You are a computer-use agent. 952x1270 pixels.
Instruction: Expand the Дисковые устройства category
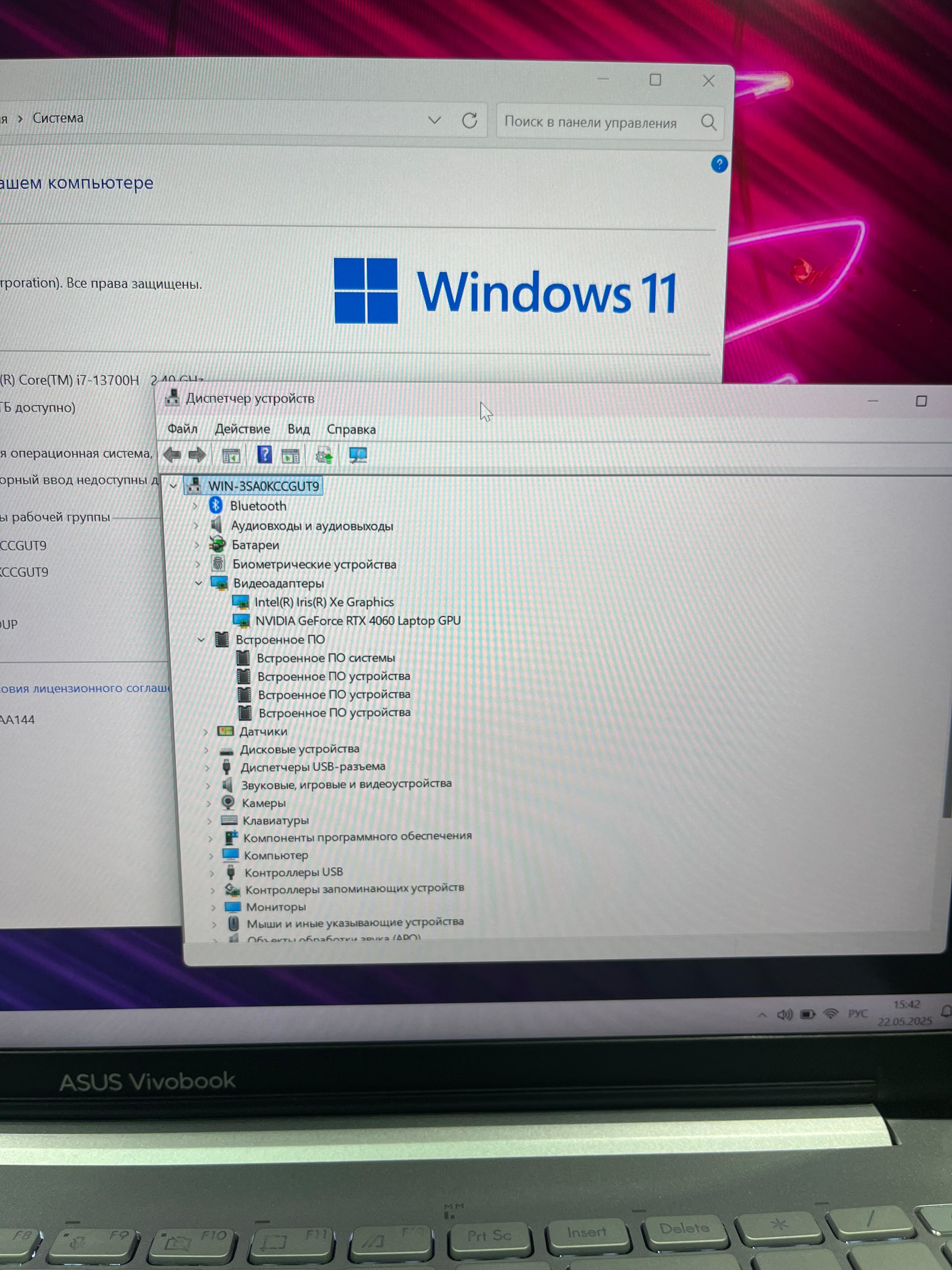coord(206,750)
